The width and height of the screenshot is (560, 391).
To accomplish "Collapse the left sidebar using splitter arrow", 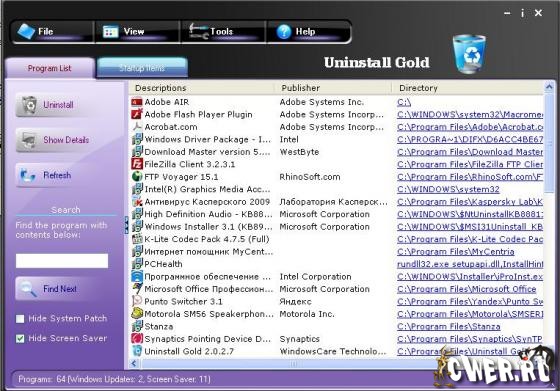I will 126,225.
